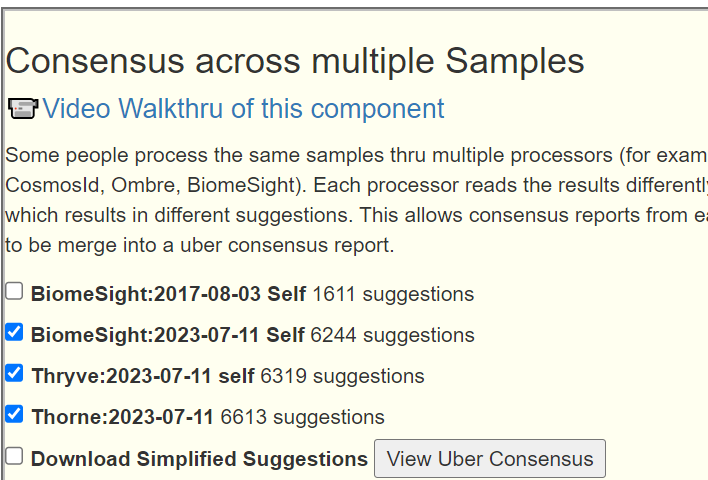Click the video camera icon
This screenshot has width=708, height=480.
click(x=23, y=109)
